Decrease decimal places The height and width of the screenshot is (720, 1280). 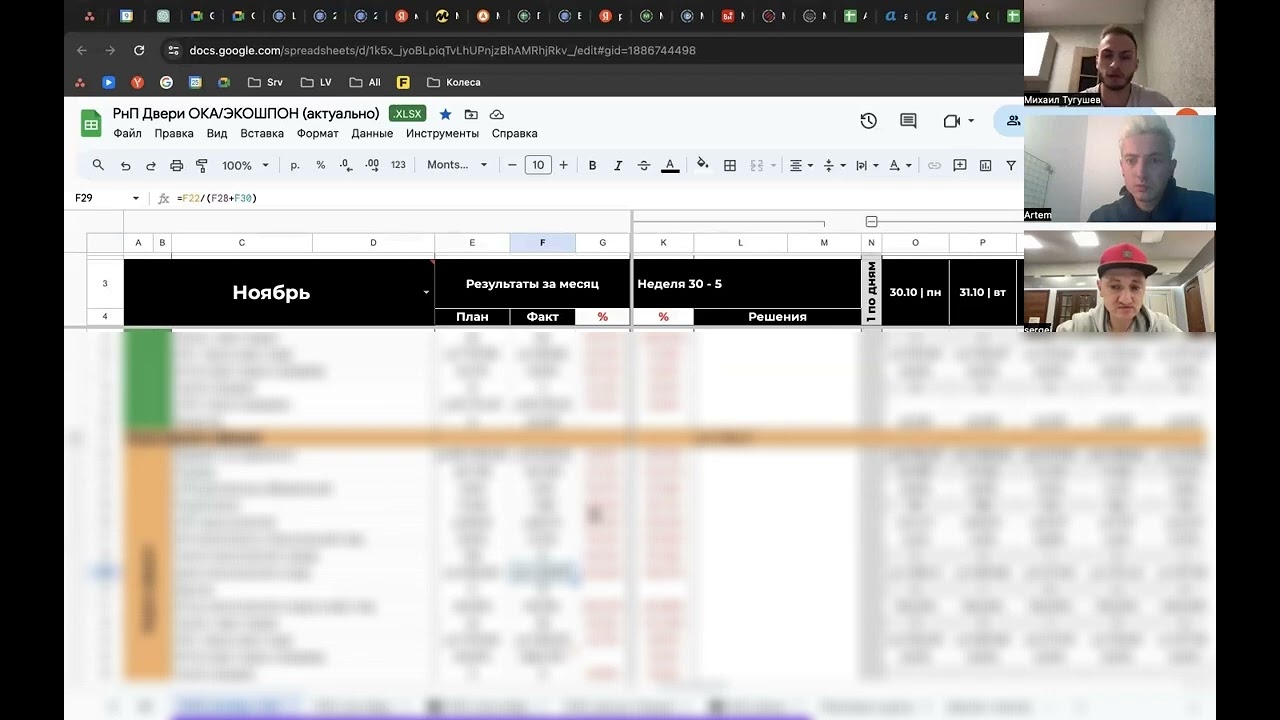point(346,165)
